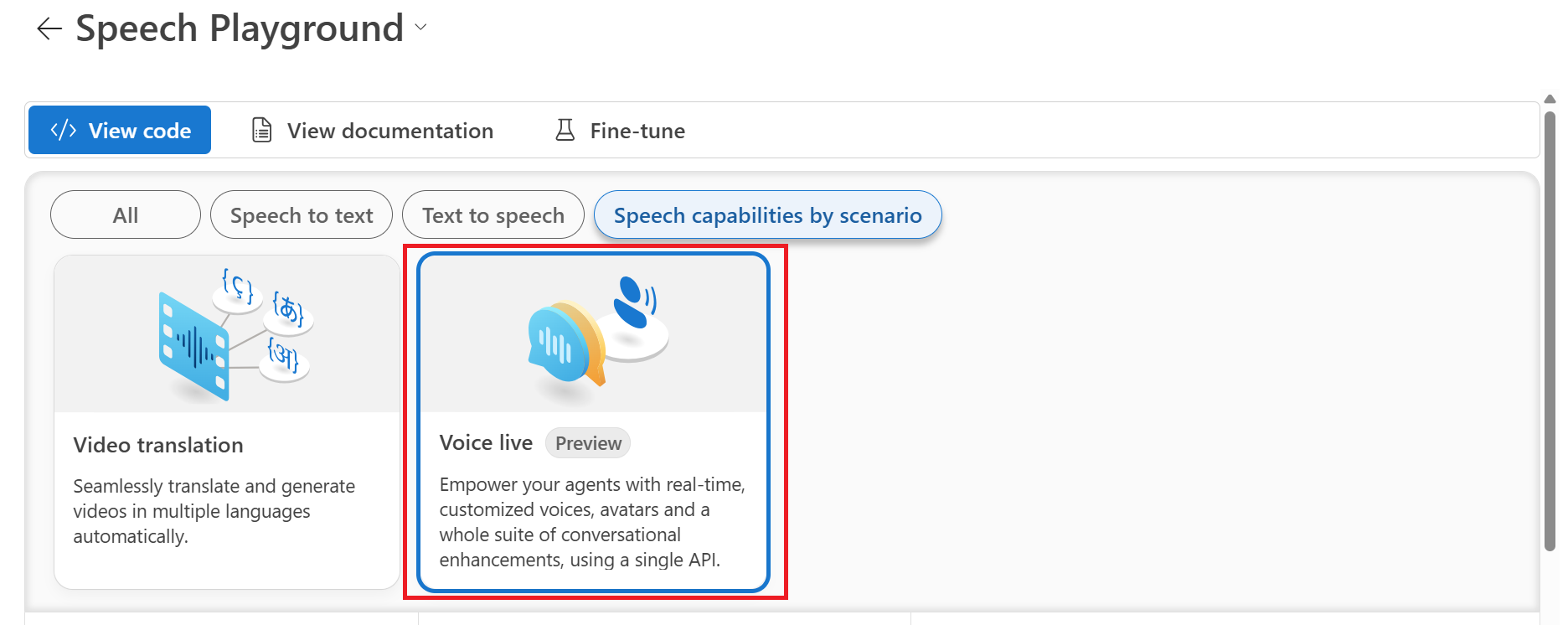Click the Voice live description text

pos(592,522)
